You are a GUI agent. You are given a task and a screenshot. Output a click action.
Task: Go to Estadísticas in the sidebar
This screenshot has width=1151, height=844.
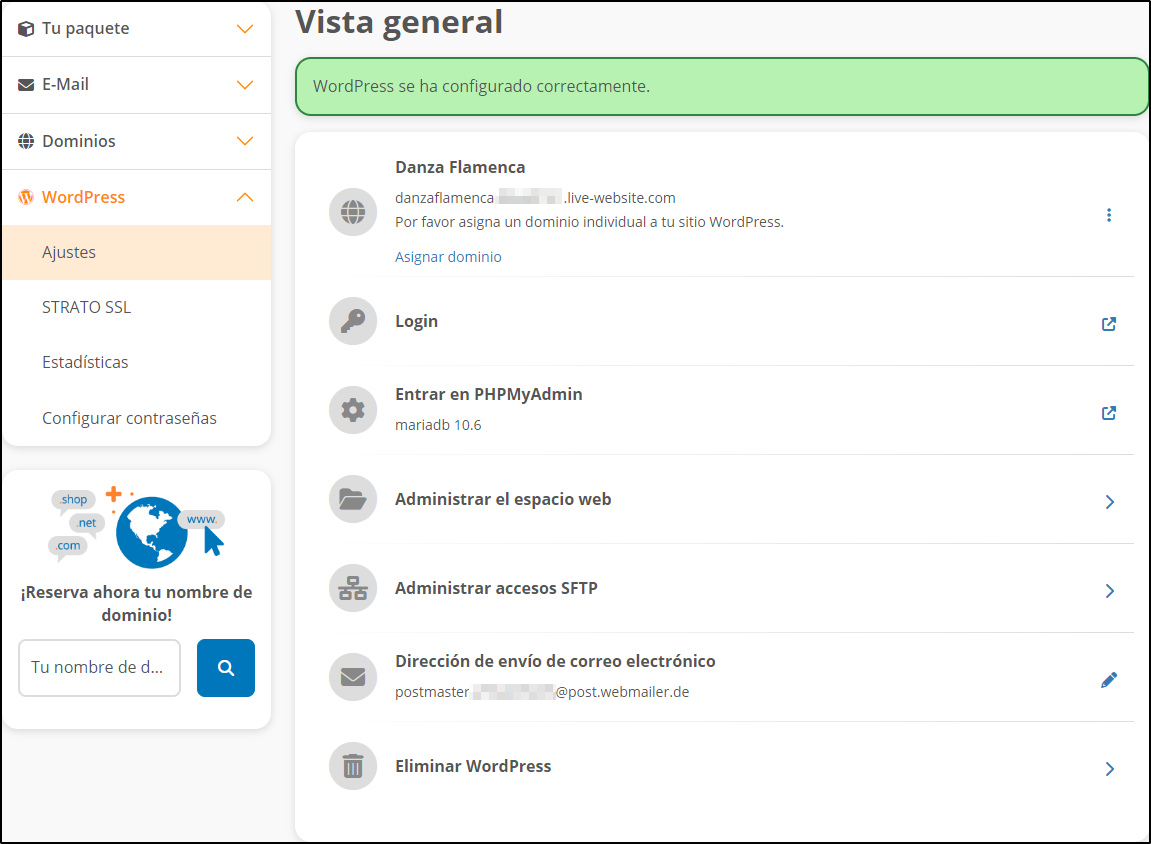(85, 362)
